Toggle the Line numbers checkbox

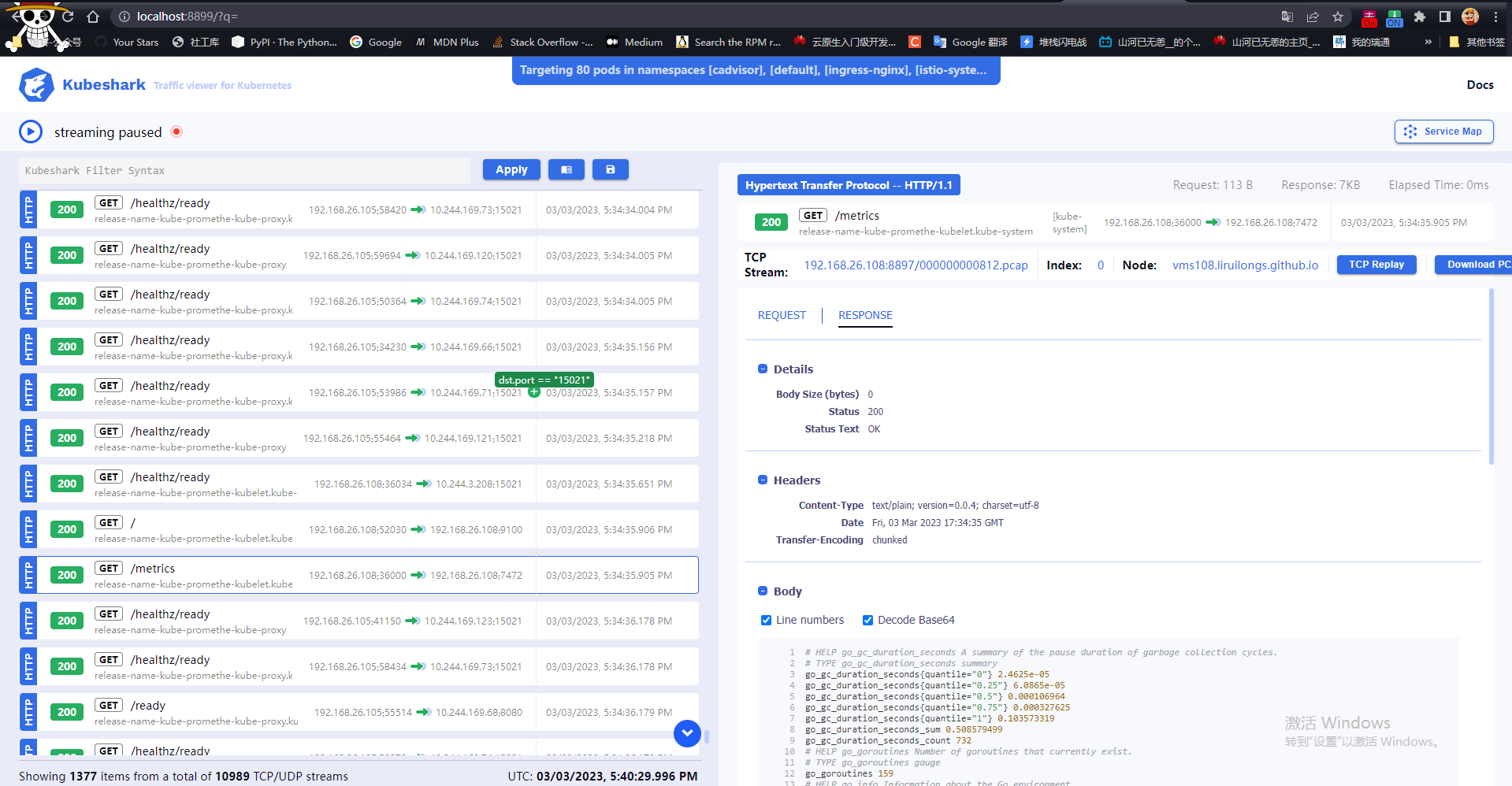coord(766,620)
